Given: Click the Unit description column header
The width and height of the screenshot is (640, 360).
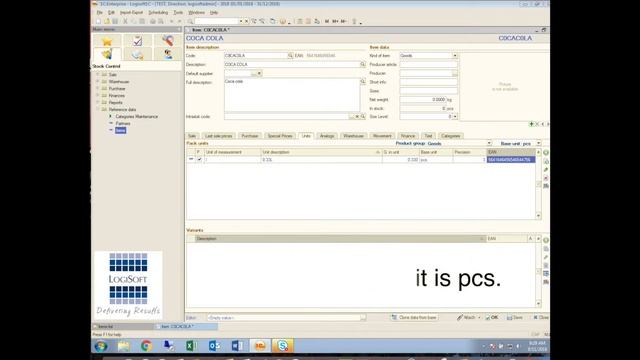Looking at the screenshot, I should [321, 152].
